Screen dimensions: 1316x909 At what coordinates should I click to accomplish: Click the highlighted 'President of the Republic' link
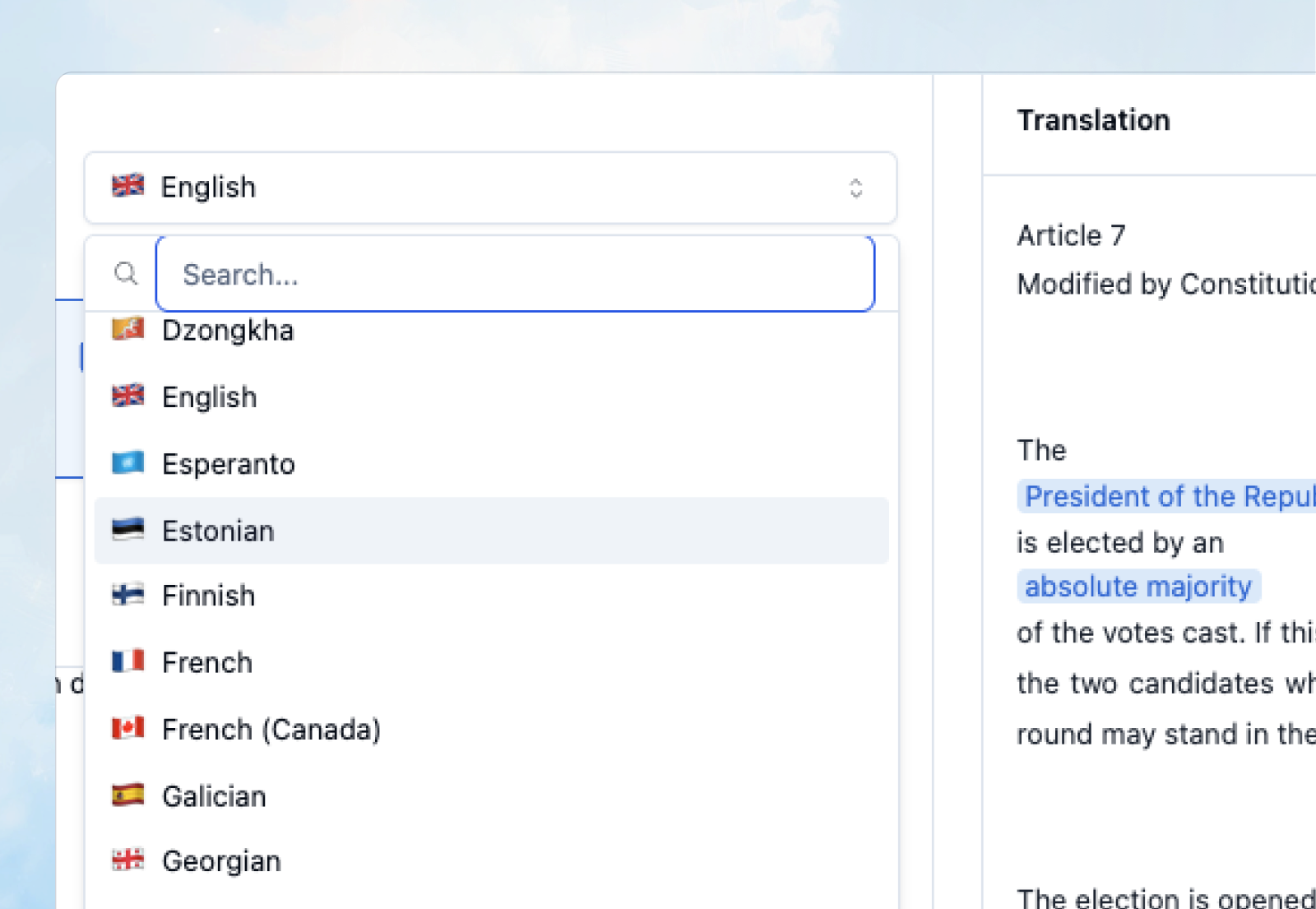click(x=1168, y=496)
